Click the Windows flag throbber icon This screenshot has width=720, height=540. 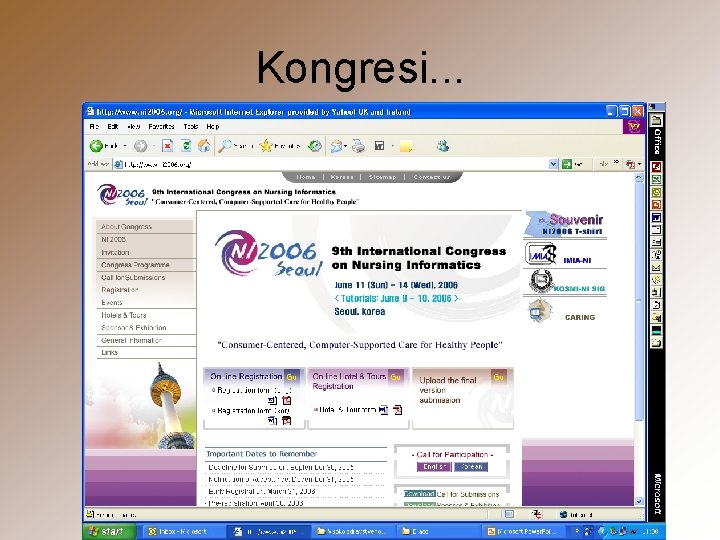coord(634,126)
